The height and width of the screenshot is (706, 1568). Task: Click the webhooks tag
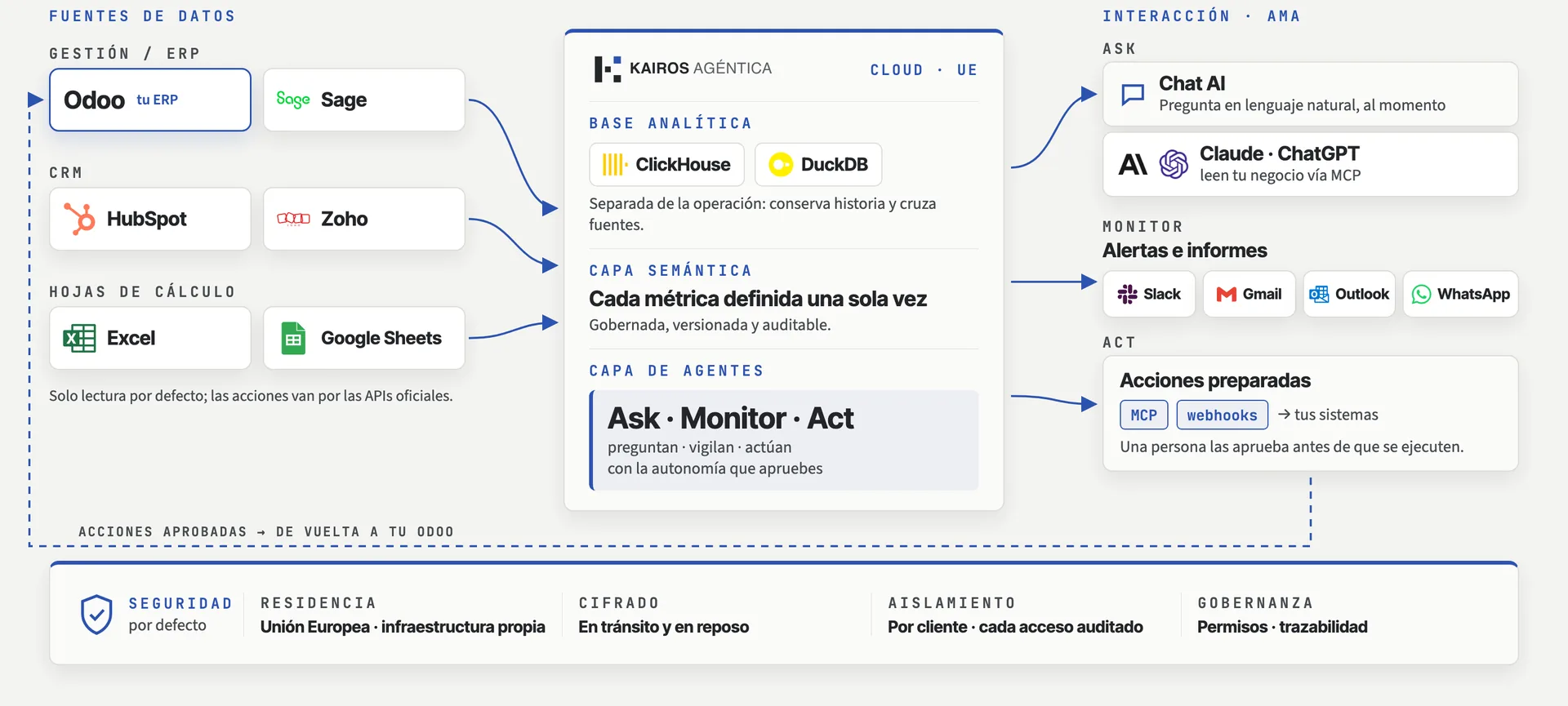click(x=1223, y=415)
